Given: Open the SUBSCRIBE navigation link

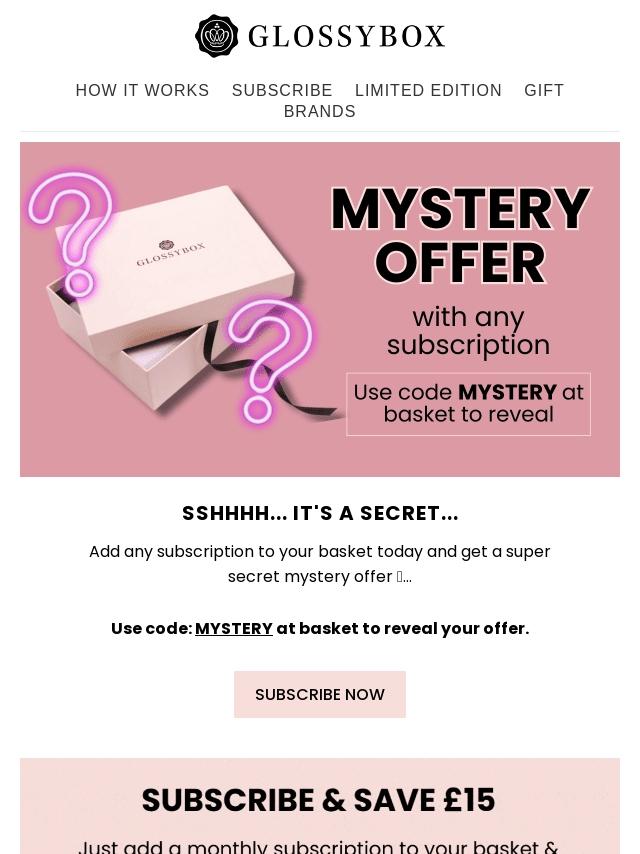Looking at the screenshot, I should (x=282, y=90).
